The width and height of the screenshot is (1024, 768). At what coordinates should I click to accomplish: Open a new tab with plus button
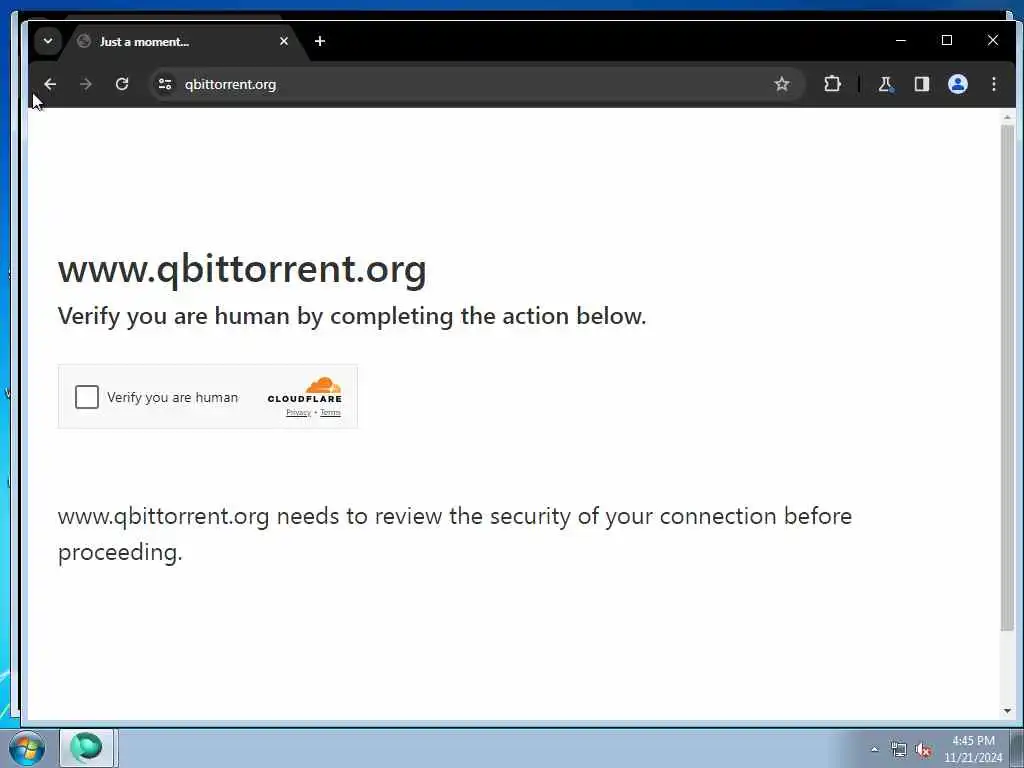(320, 41)
